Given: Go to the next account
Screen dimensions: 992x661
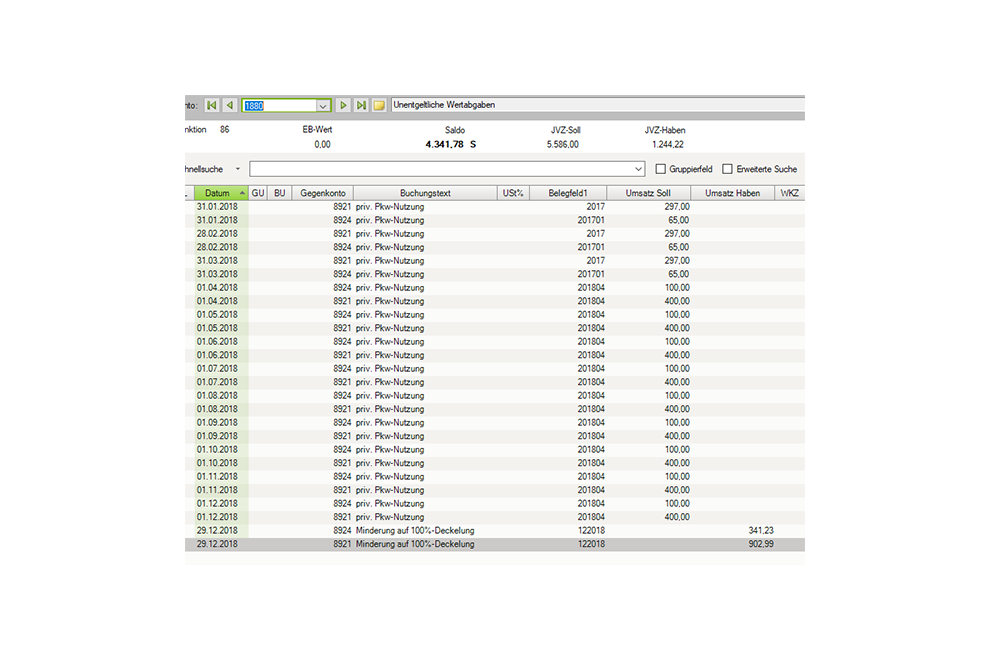Looking at the screenshot, I should point(343,105).
